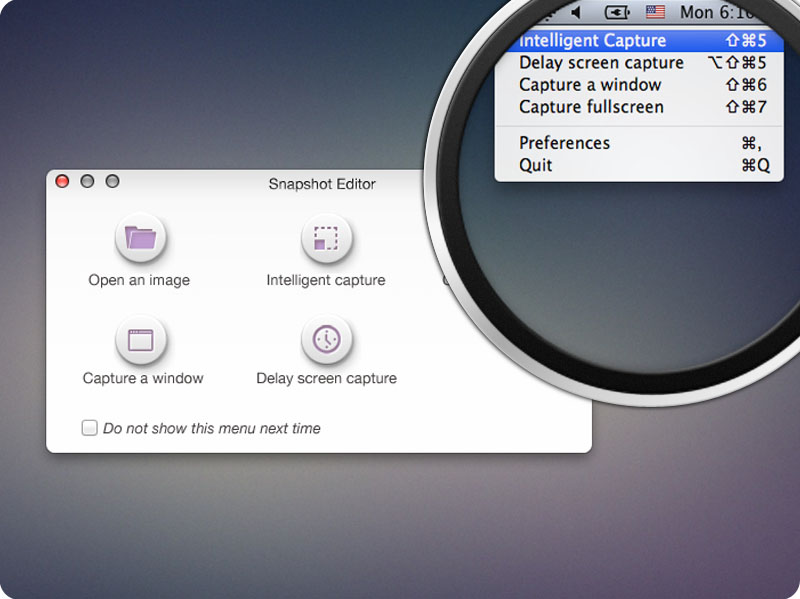Click the volume speaker icon in menu bar

tap(577, 12)
